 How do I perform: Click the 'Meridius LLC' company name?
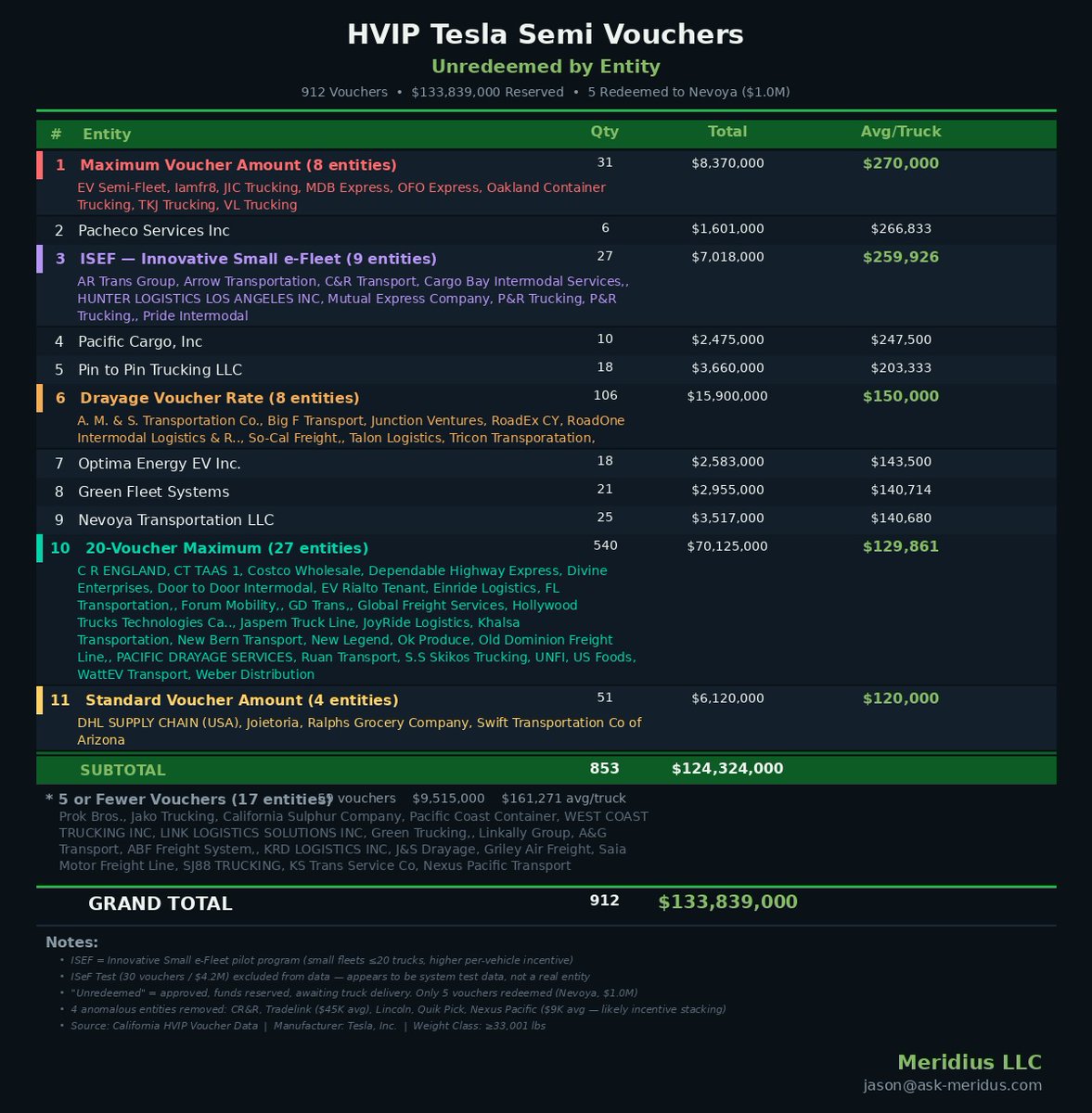[x=970, y=1063]
